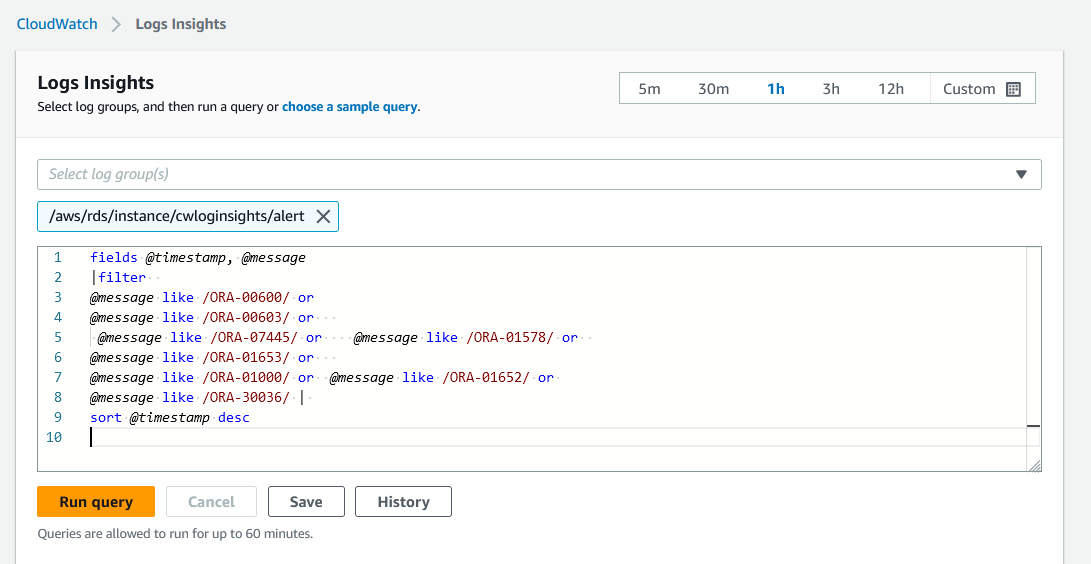
Task: Select the 30m time range
Action: [713, 89]
